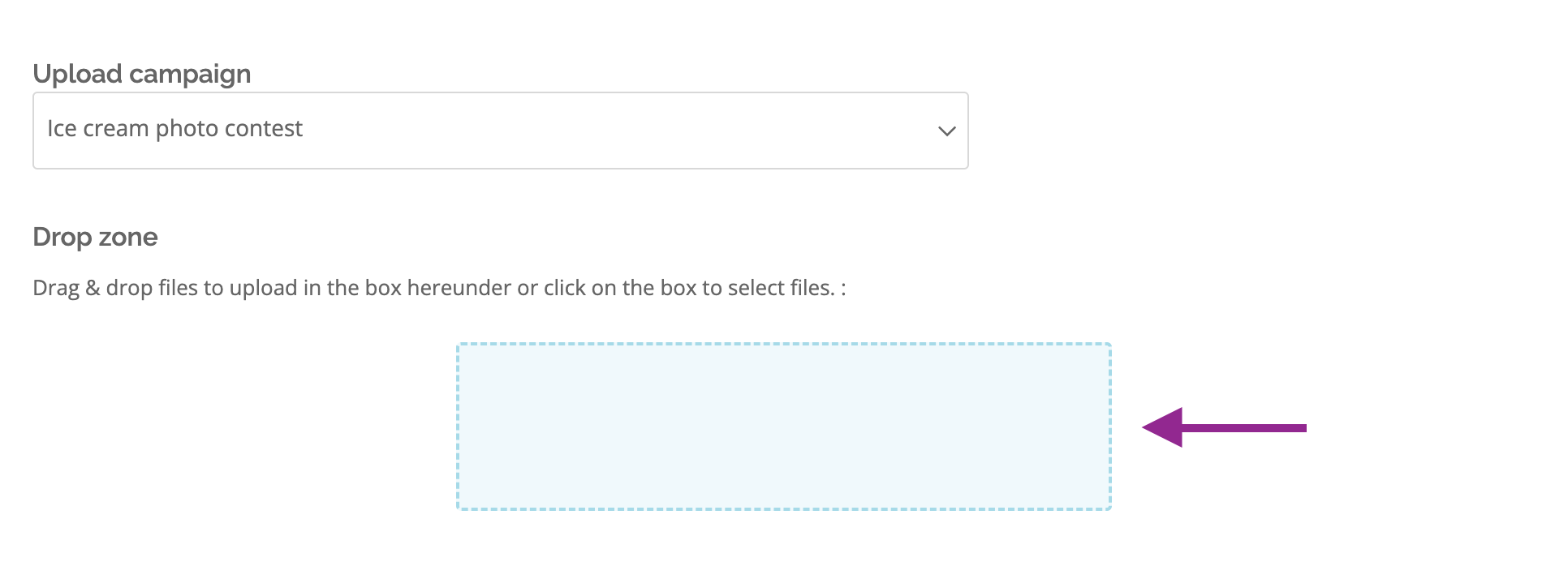Click the drag & drop instruction text
1568x579 pixels.
coord(439,288)
